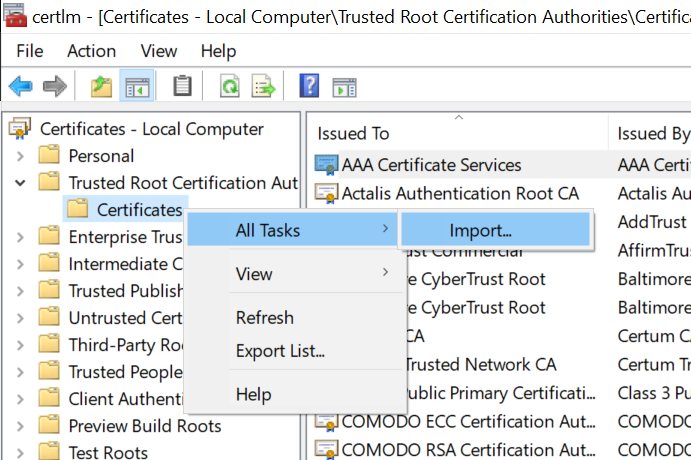Viewport: 691px width, 460px height.
Task: Open the File menu
Action: click(x=30, y=51)
